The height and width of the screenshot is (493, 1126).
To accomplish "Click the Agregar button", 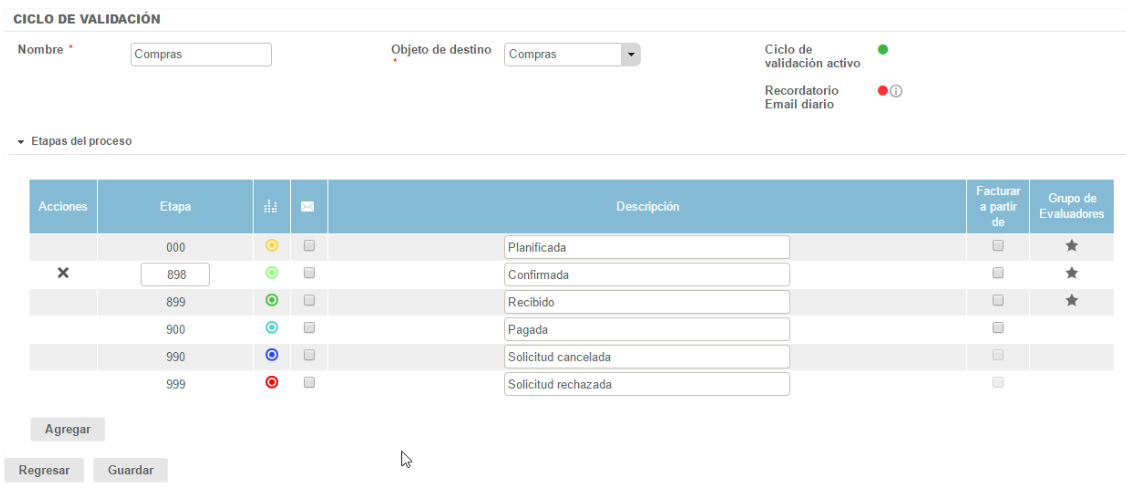I will coord(67,429).
